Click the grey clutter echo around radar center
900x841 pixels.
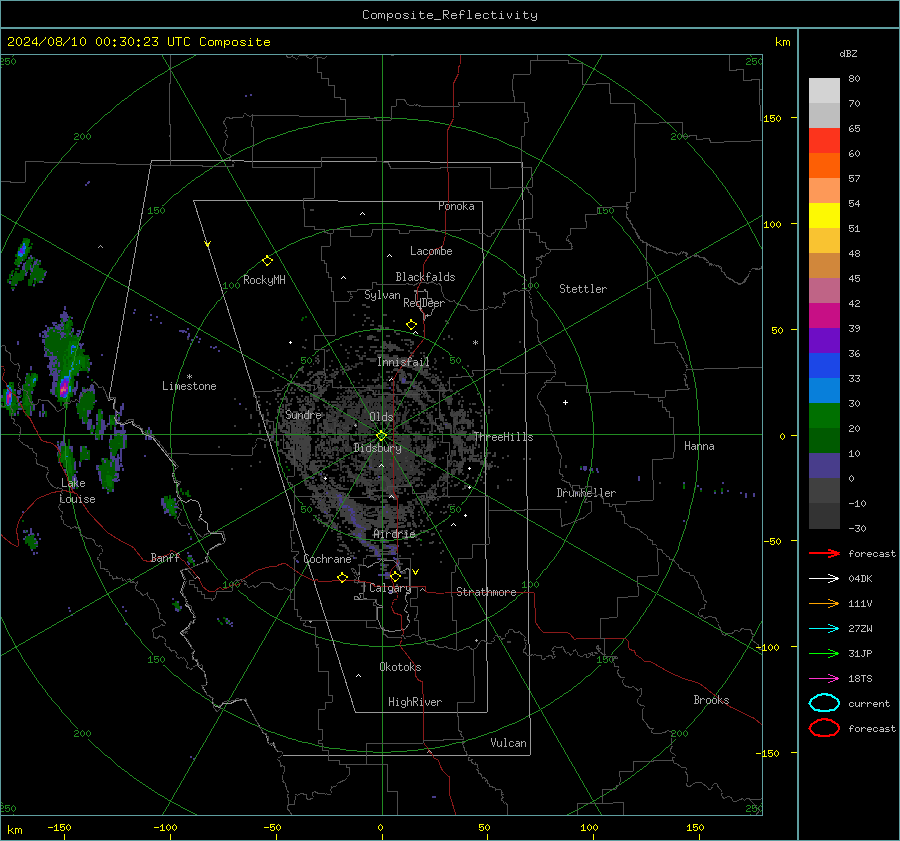[381, 435]
